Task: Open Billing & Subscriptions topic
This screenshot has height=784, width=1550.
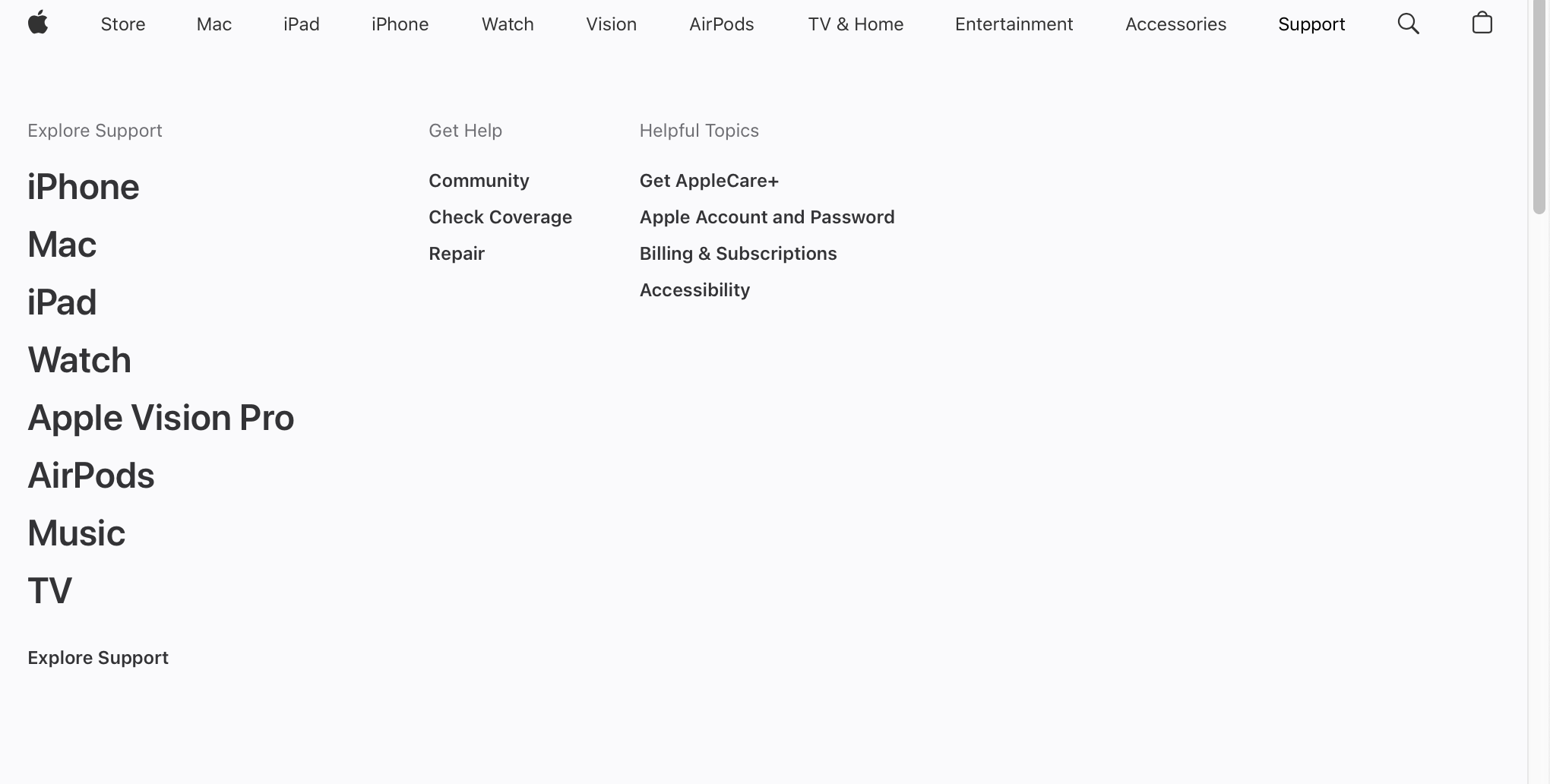Action: (739, 254)
